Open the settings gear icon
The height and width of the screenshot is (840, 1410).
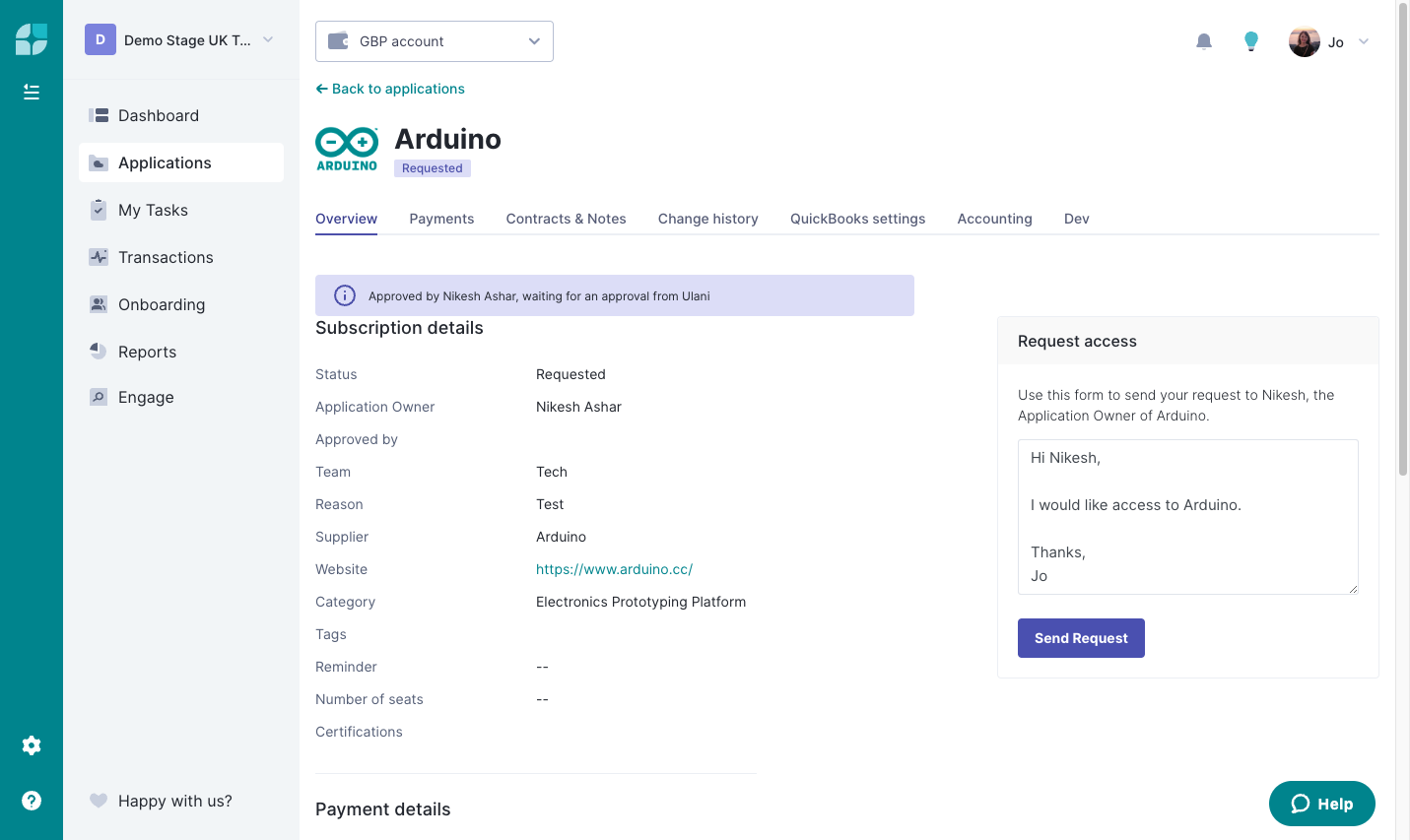click(x=32, y=745)
